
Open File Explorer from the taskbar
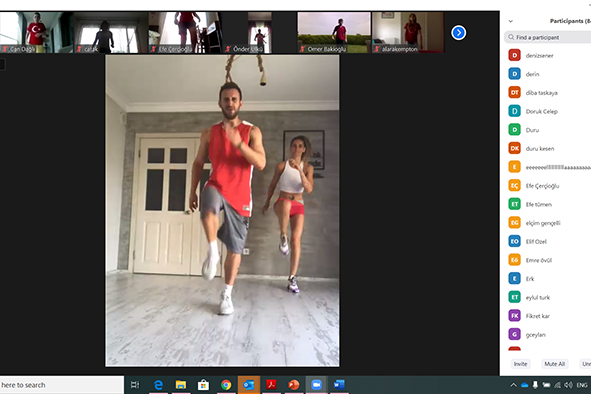181,385
